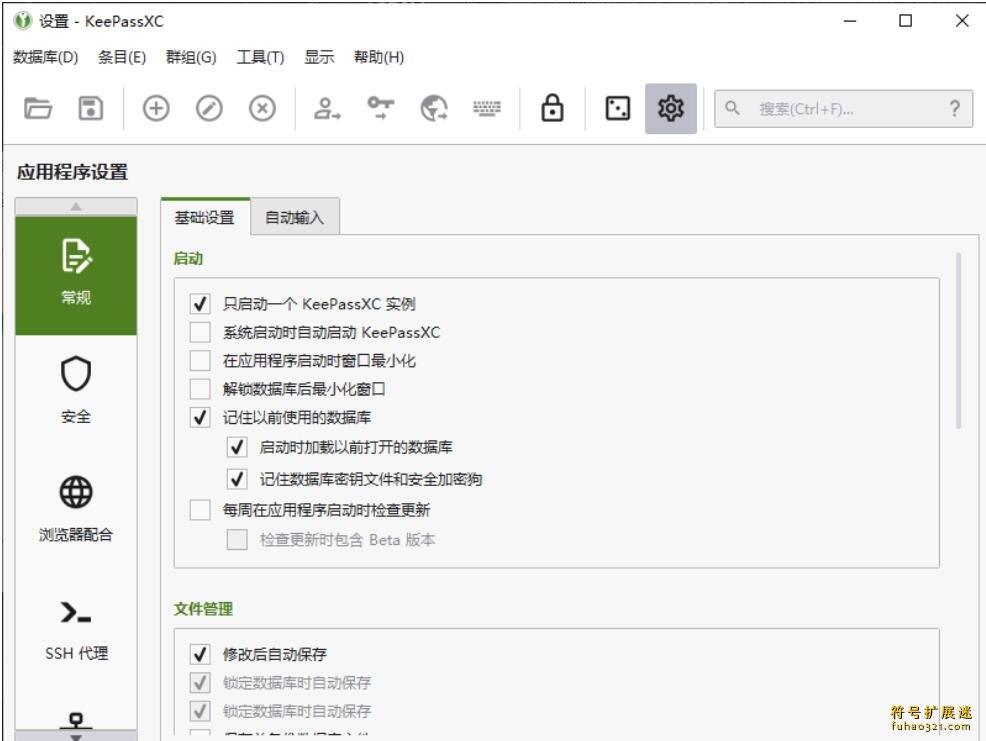Click the delete entry X-circle icon

point(262,108)
